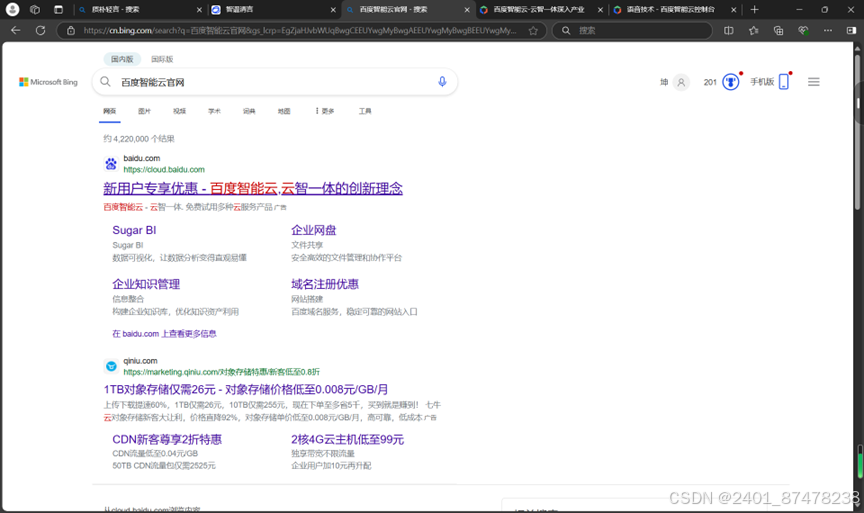The image size is (864, 513).
Task: Start voice search with microphone icon
Action: tap(442, 82)
